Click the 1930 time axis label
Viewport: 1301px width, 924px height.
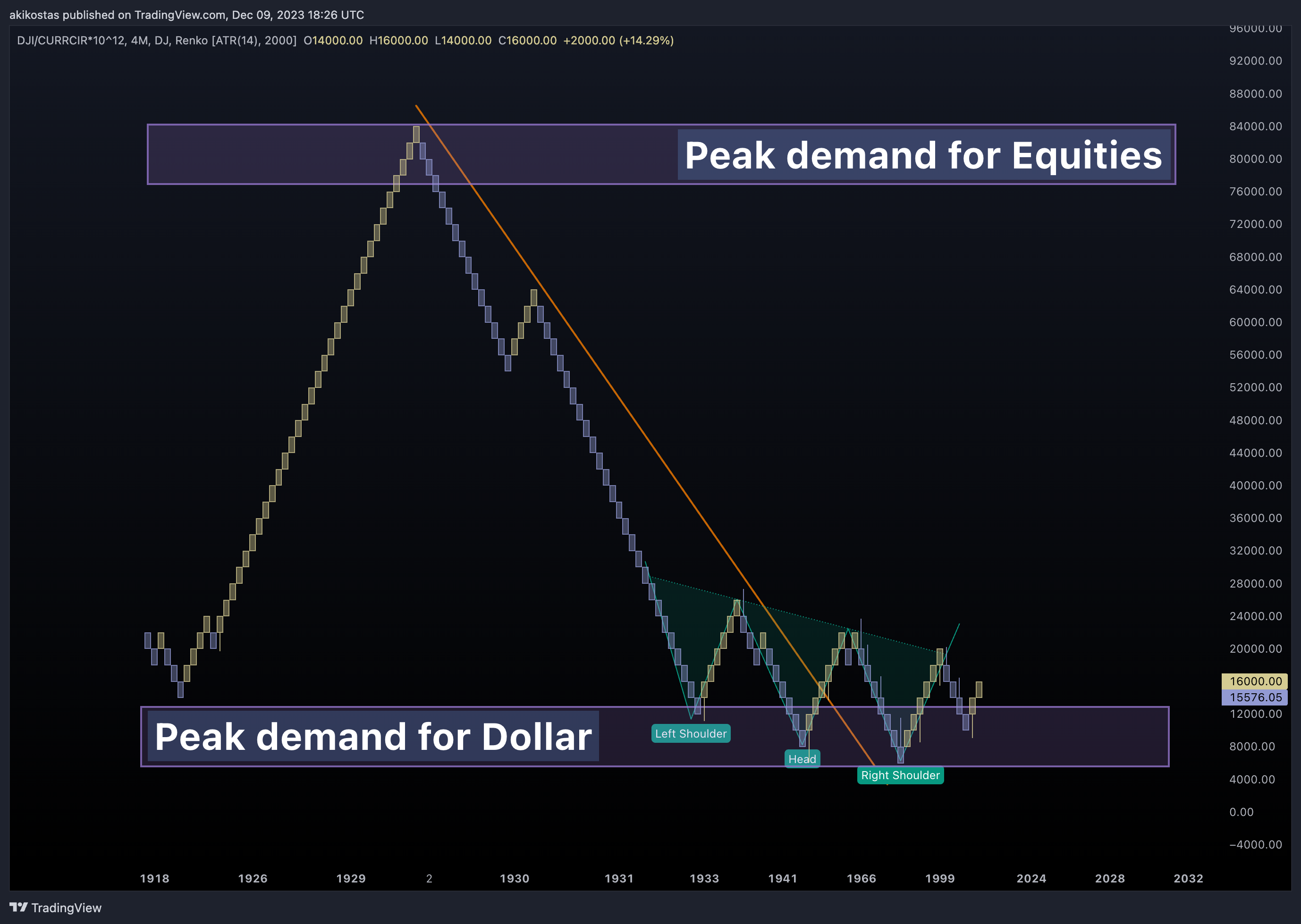tap(515, 879)
